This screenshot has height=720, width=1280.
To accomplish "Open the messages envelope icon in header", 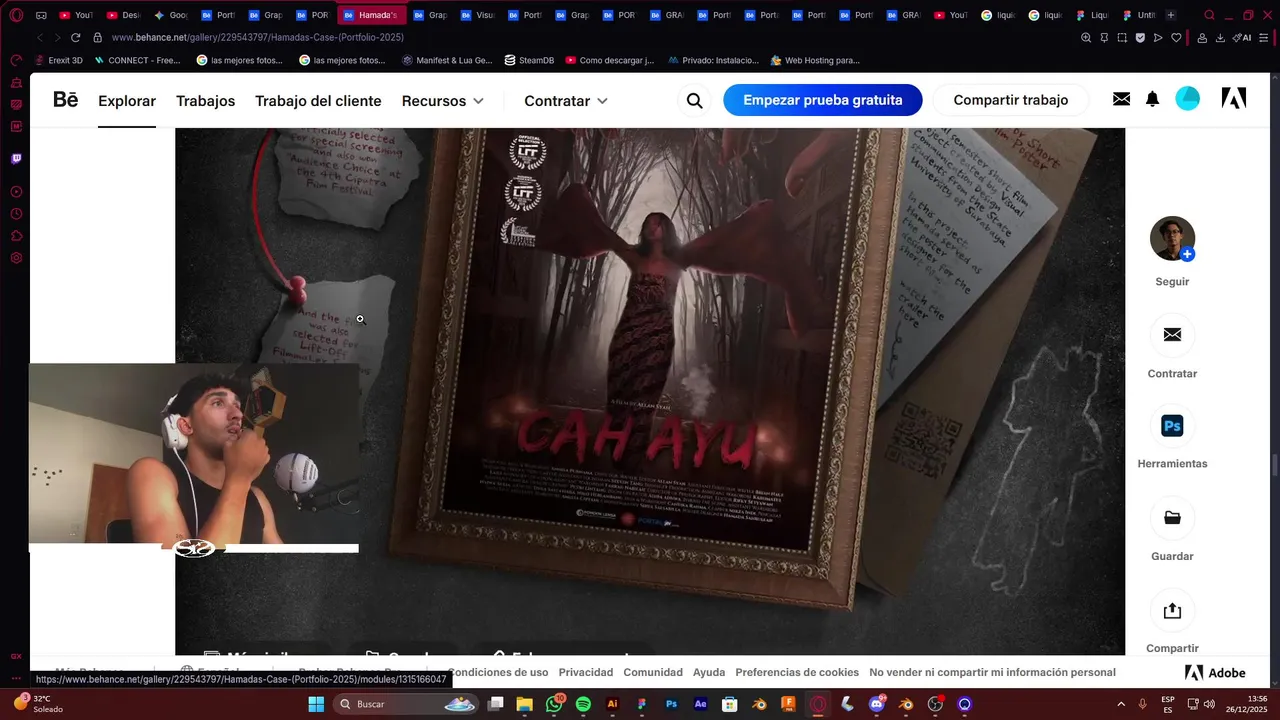I will point(1121,99).
